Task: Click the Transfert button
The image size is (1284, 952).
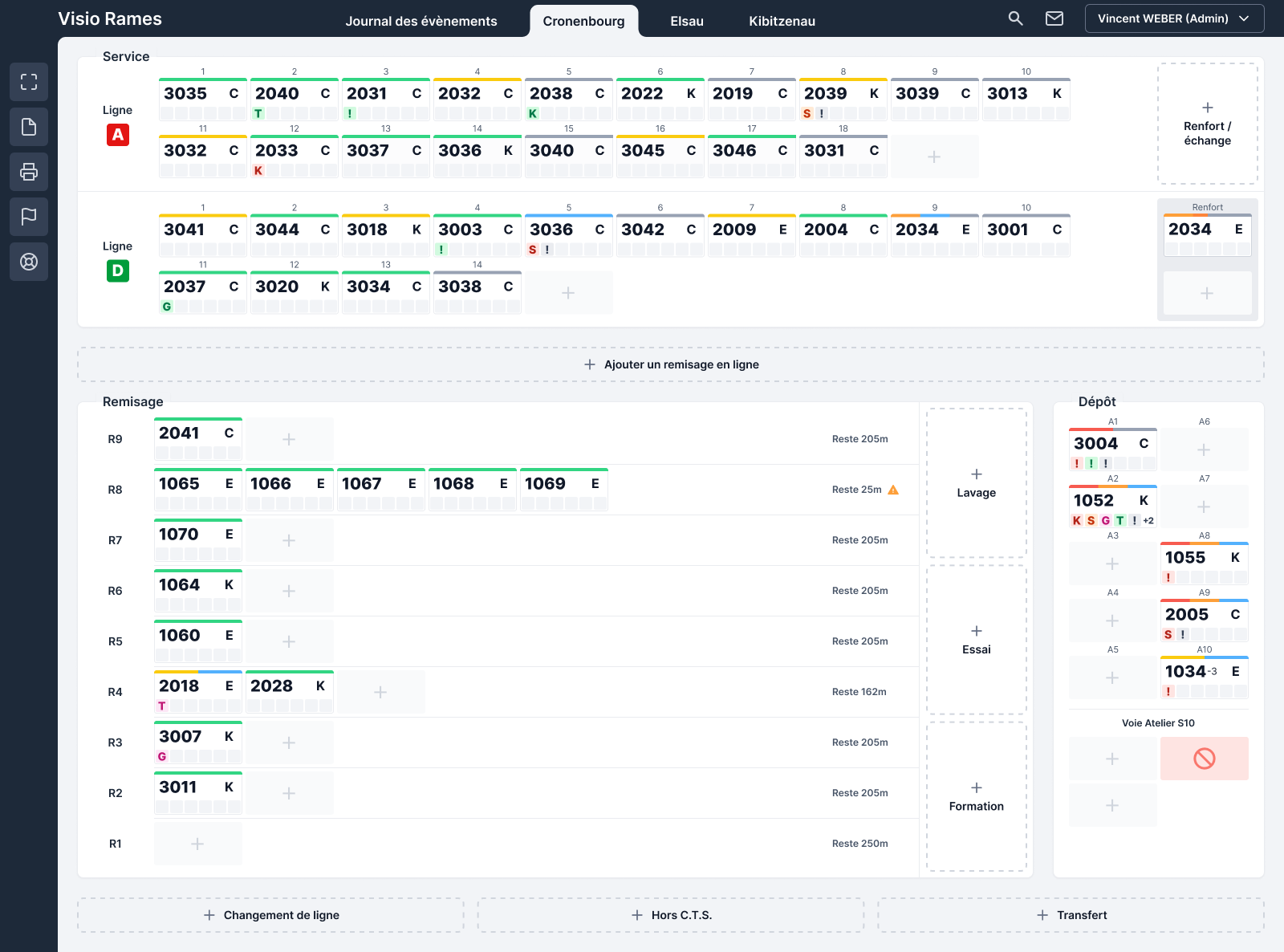Action: (1071, 915)
